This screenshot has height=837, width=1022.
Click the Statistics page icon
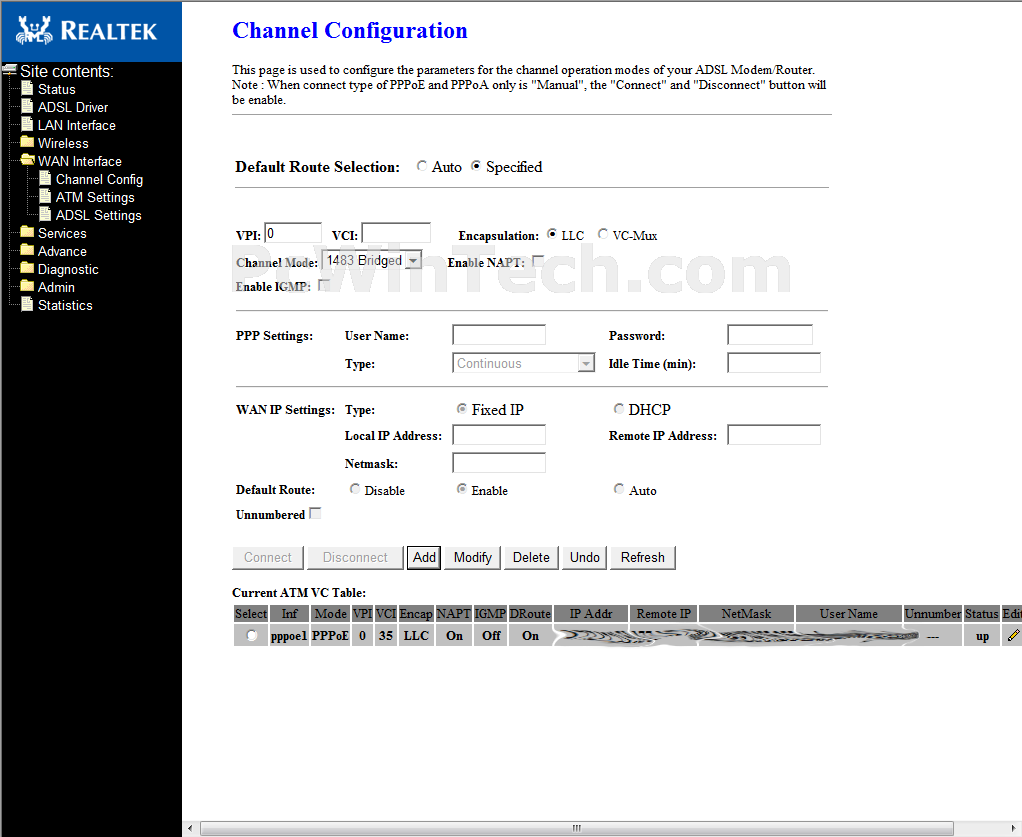pos(27,304)
